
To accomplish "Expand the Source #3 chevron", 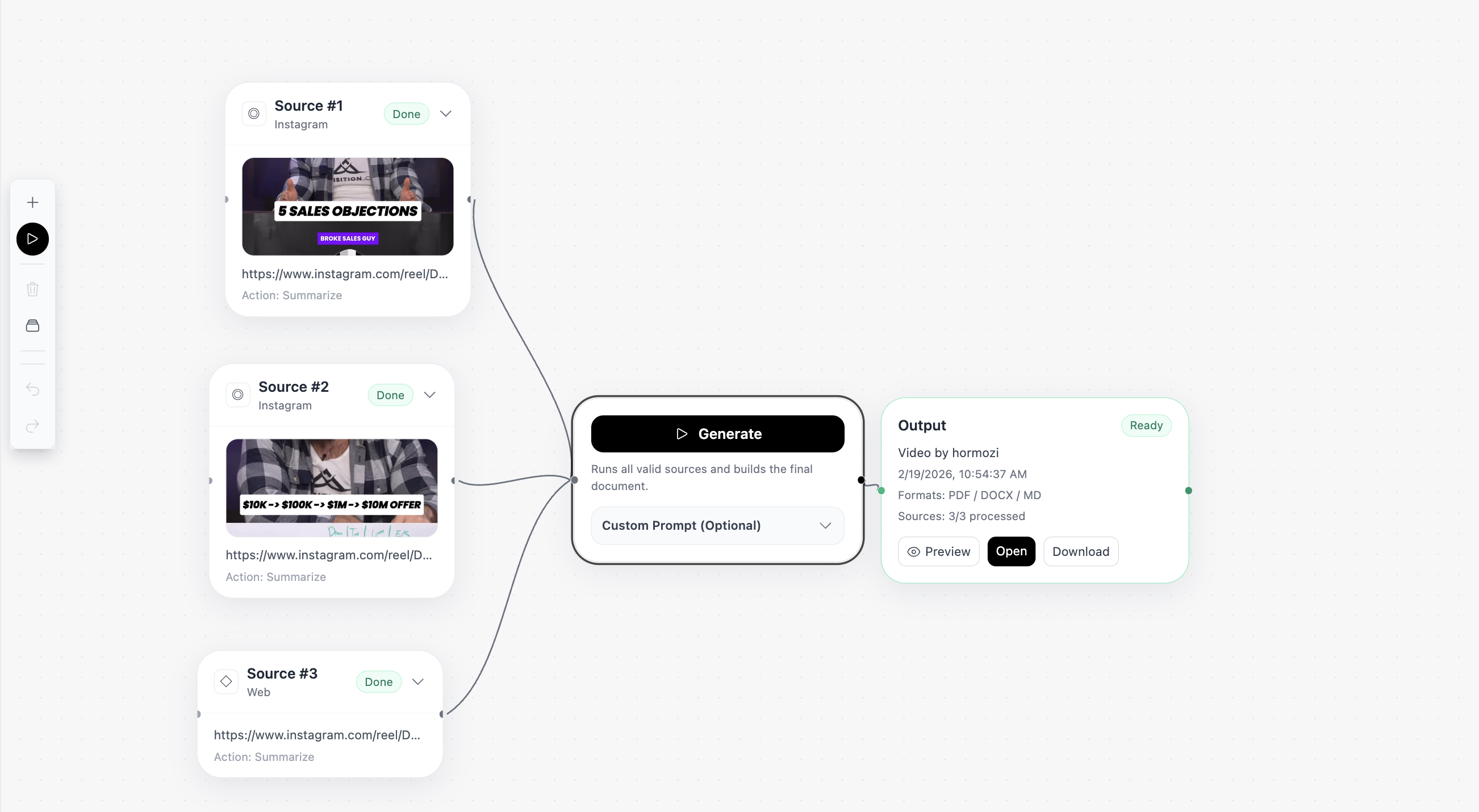I will (x=419, y=682).
